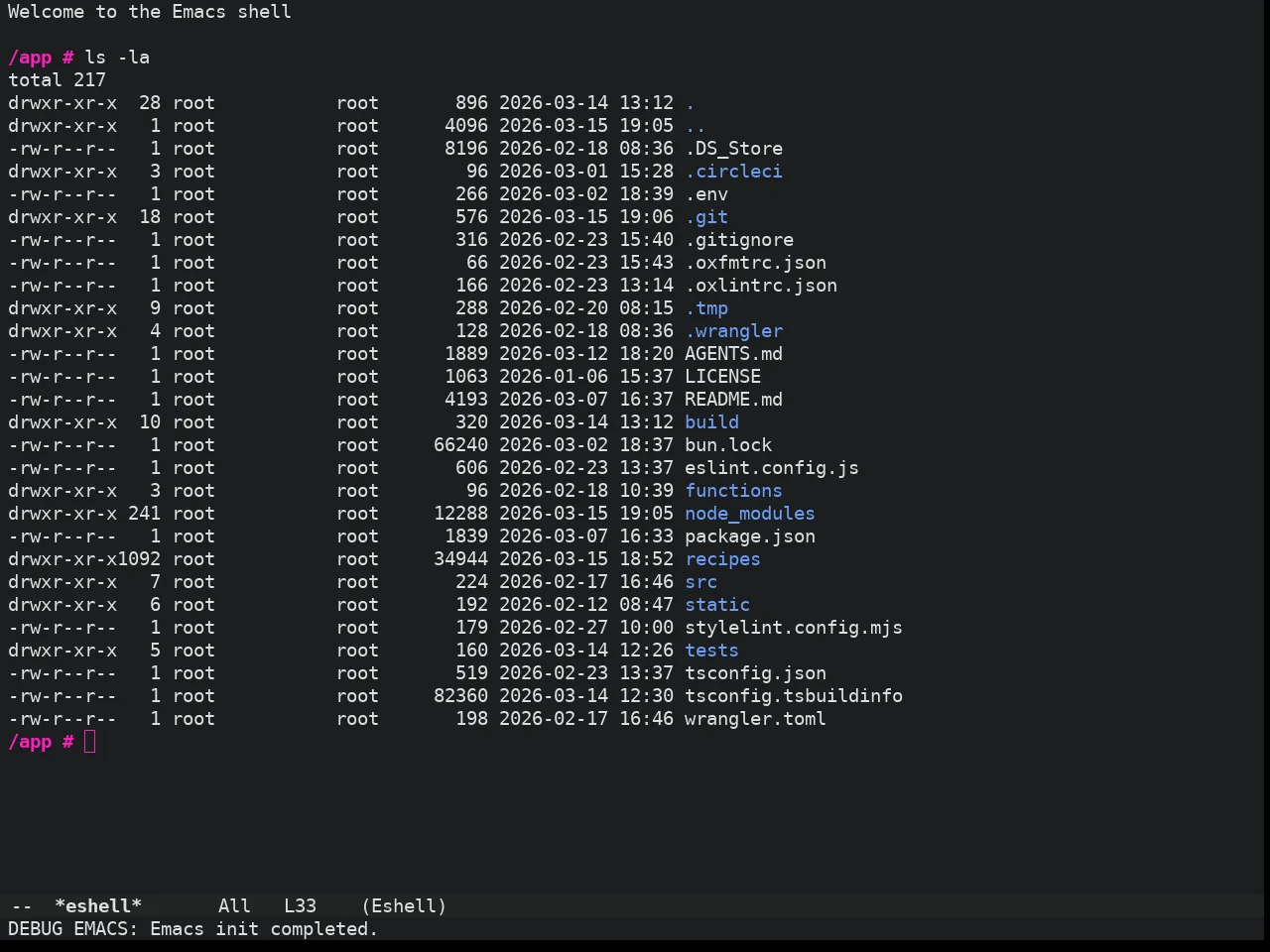Click the *eshell* buffer name in mode line
This screenshot has height=952, width=1270.
(x=98, y=906)
